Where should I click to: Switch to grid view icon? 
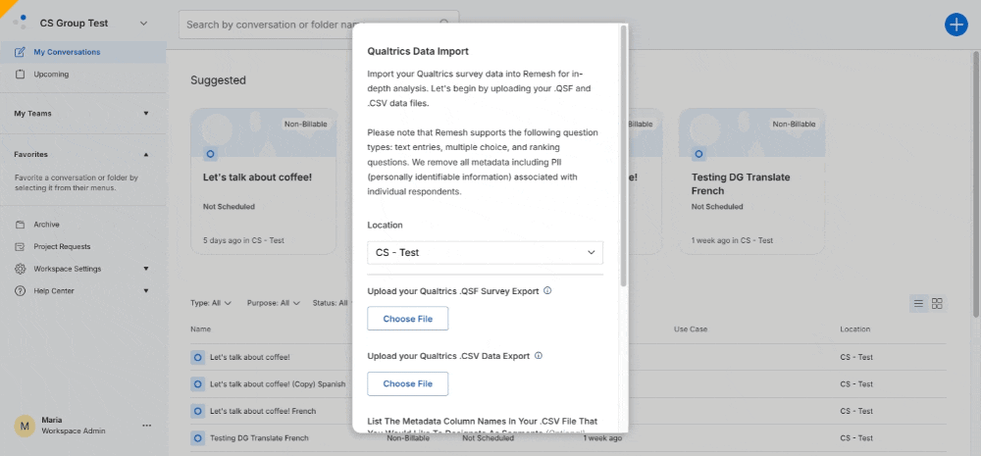pos(937,304)
